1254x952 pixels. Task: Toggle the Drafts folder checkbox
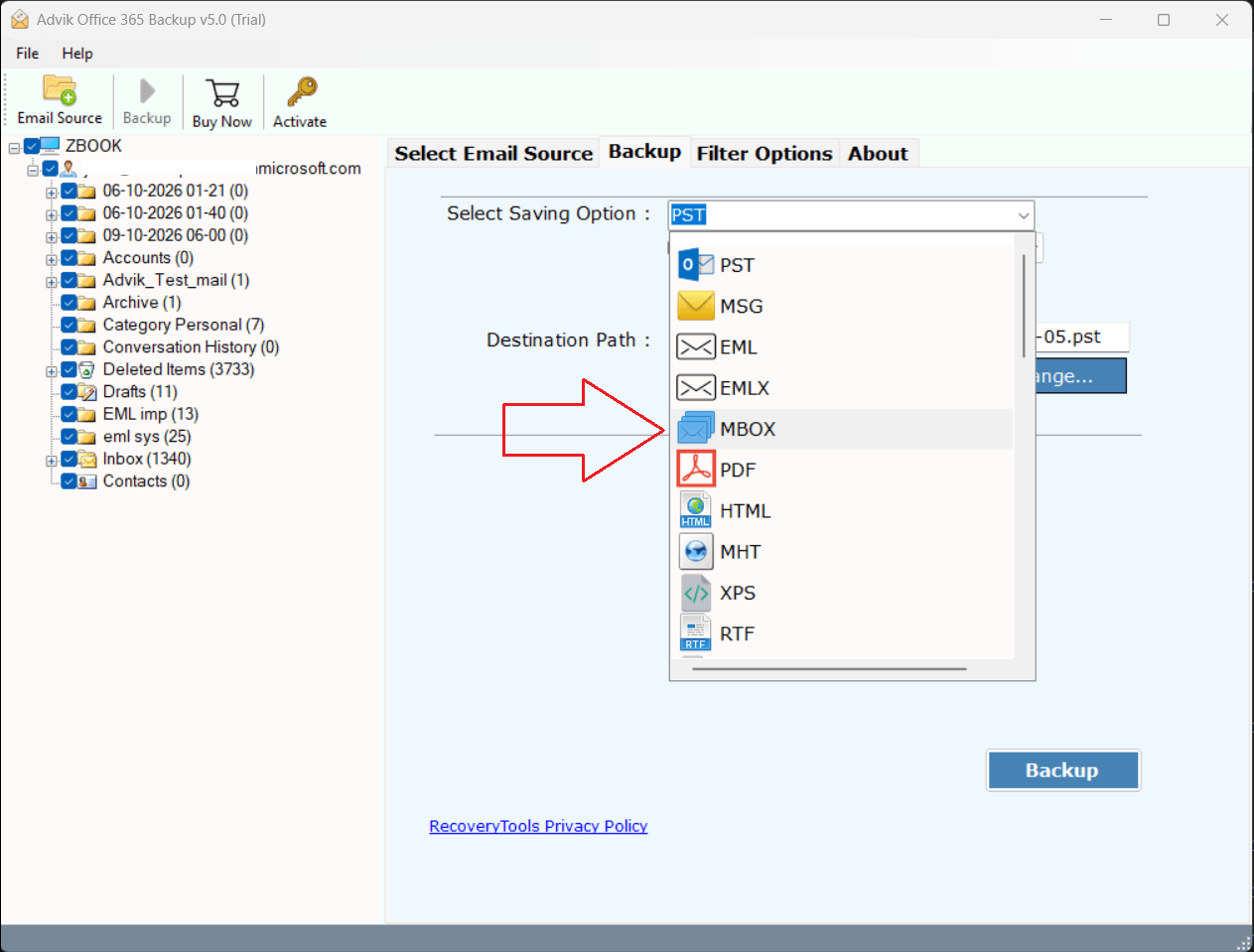click(69, 391)
